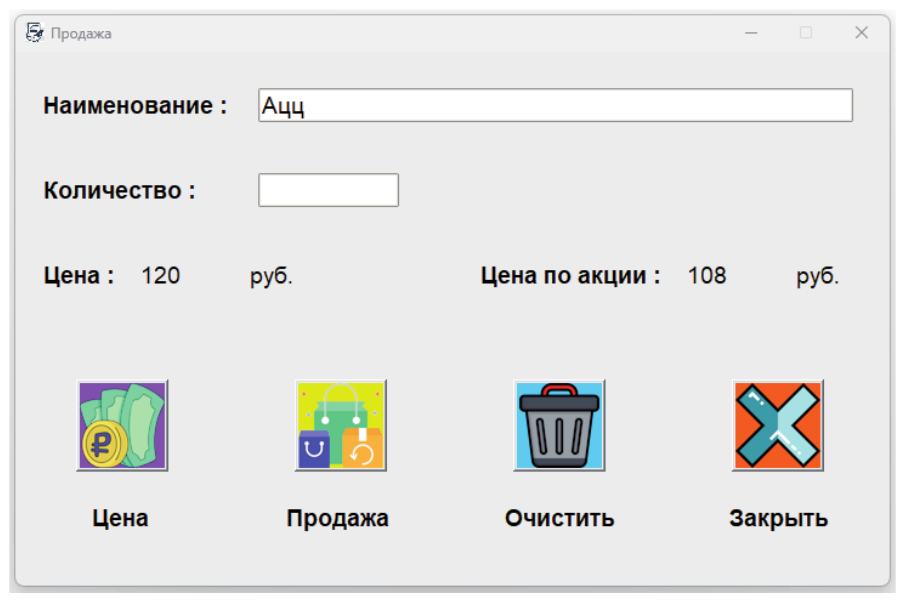Screen dimensions: 909x602
Task: Click the Очистить caption below trash can
Action: click(559, 518)
